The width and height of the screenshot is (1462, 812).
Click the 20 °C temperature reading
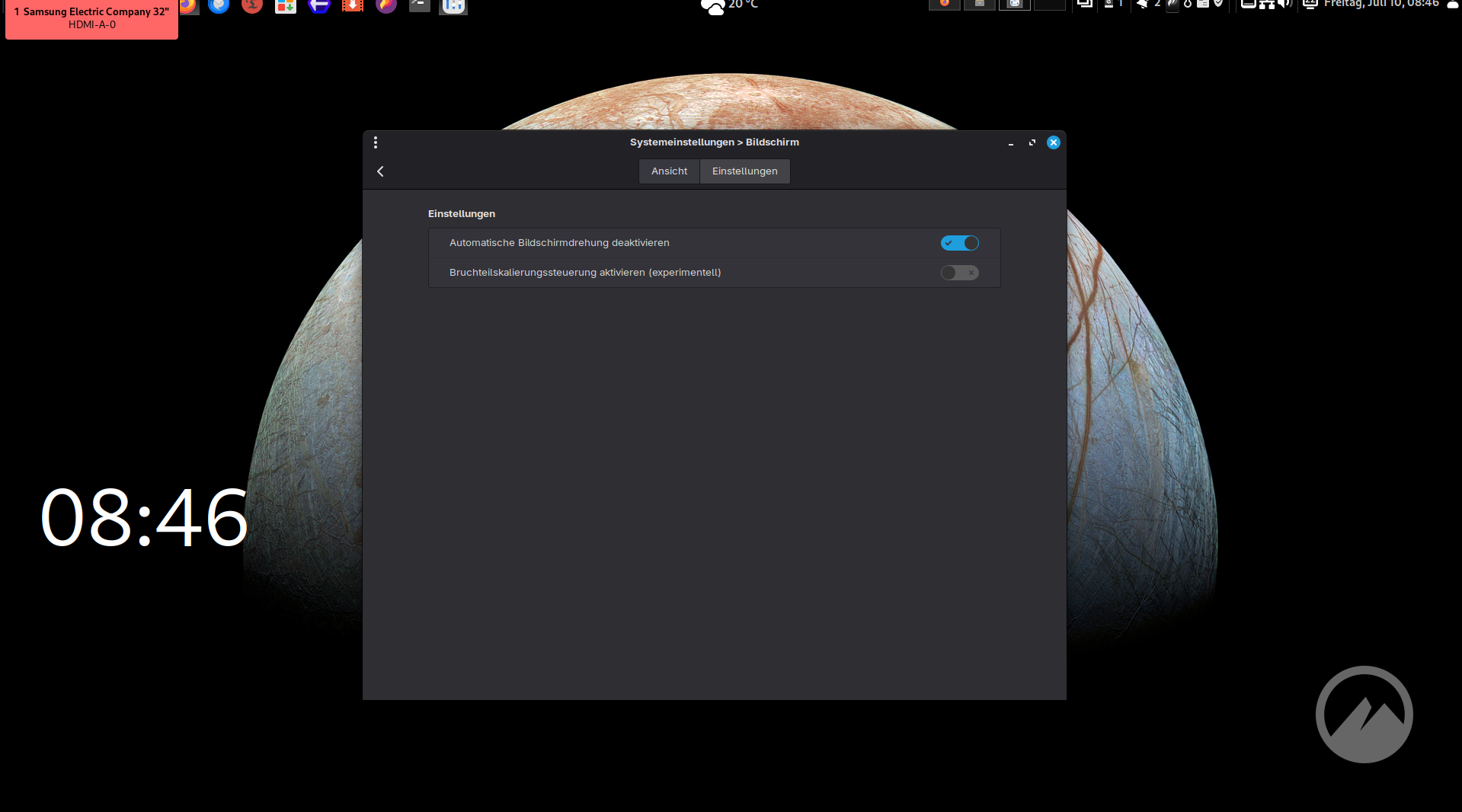tap(743, 5)
